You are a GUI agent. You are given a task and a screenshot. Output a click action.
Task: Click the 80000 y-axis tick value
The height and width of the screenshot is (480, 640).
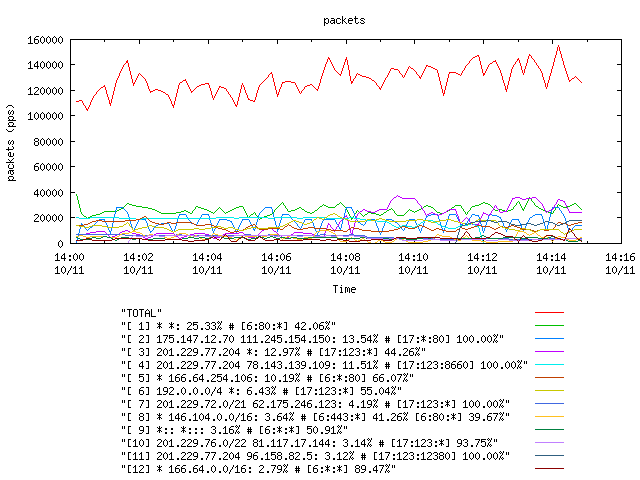tap(48, 142)
